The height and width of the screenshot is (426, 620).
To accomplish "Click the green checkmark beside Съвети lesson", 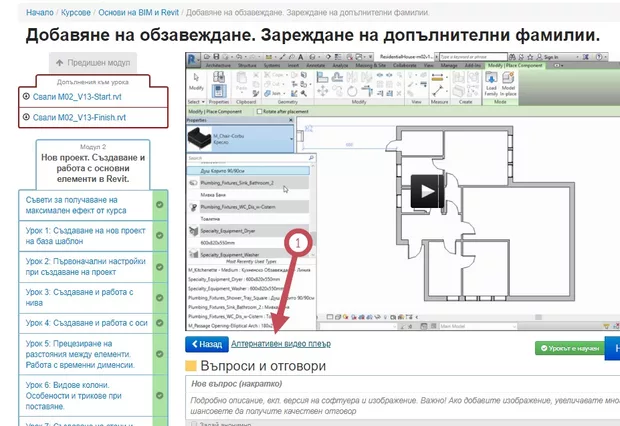I will 160,205.
